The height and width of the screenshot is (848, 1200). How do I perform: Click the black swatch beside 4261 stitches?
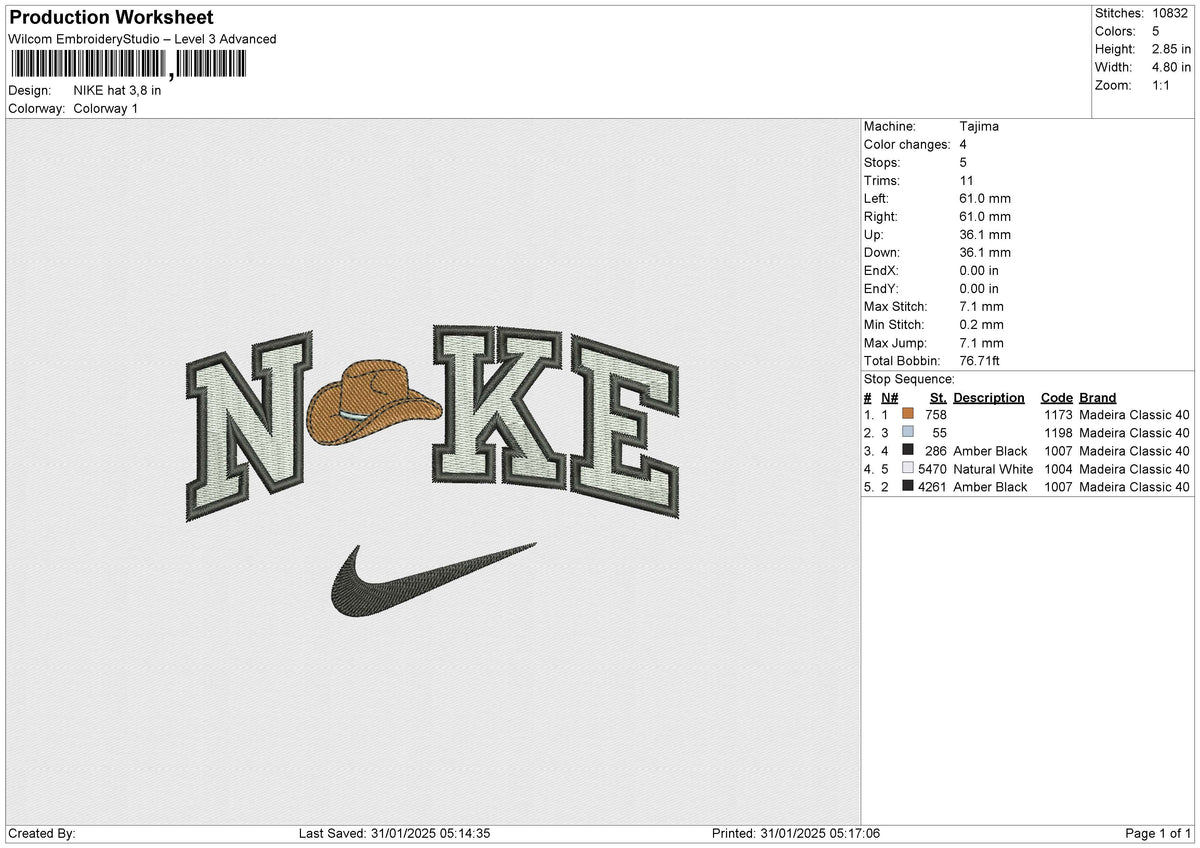click(908, 487)
